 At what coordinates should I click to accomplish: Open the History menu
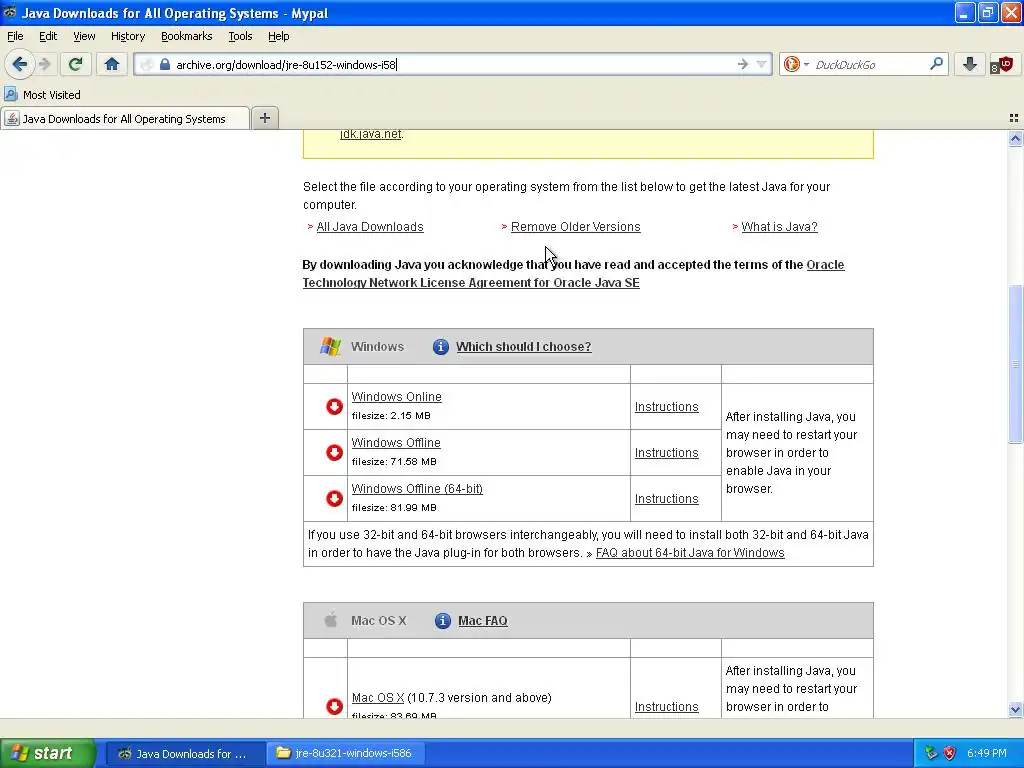coord(127,36)
